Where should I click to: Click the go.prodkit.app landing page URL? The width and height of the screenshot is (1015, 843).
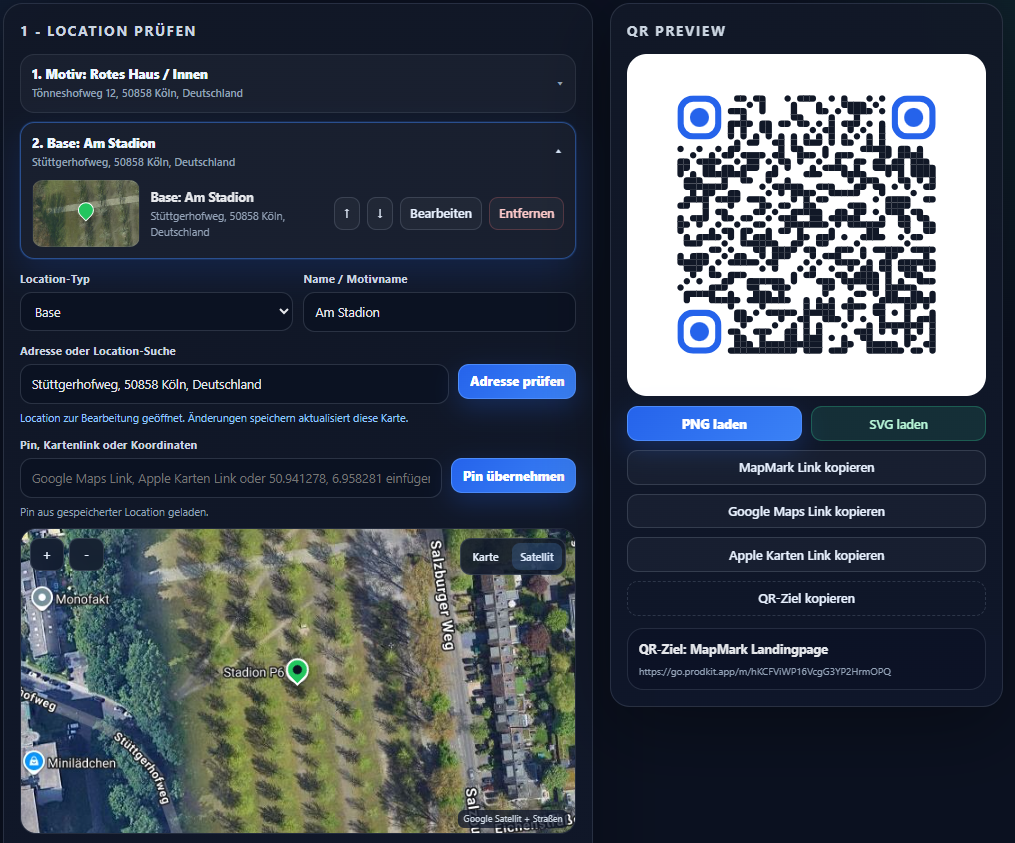pyautogui.click(x=764, y=671)
